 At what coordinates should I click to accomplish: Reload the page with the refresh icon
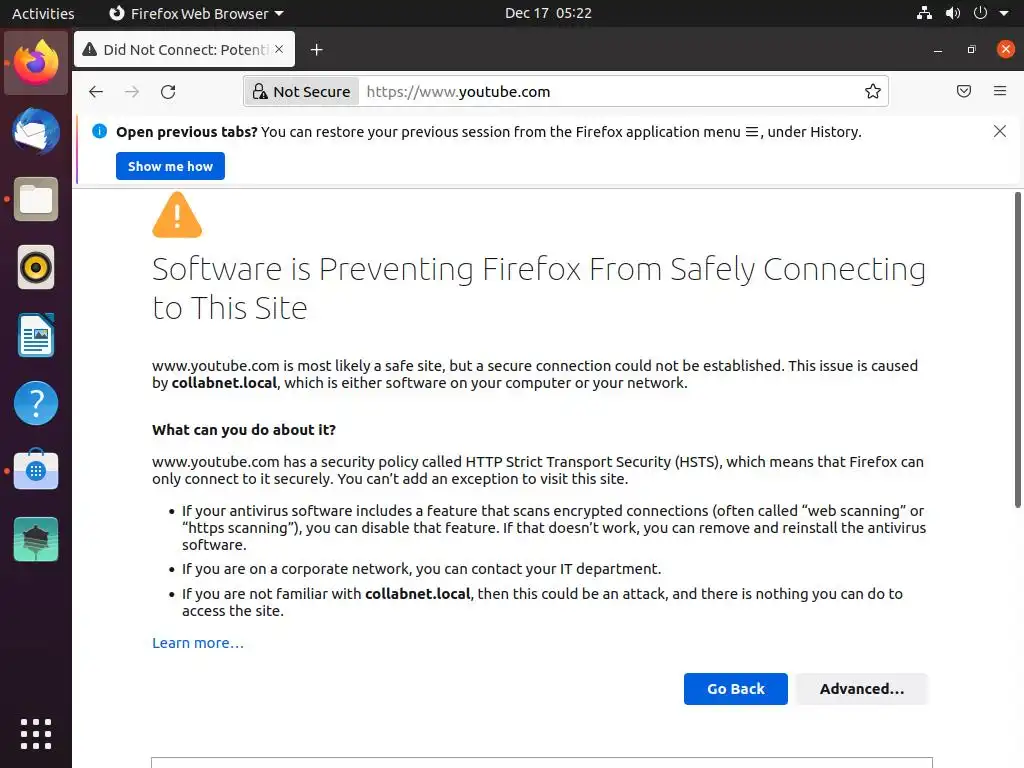pos(168,92)
